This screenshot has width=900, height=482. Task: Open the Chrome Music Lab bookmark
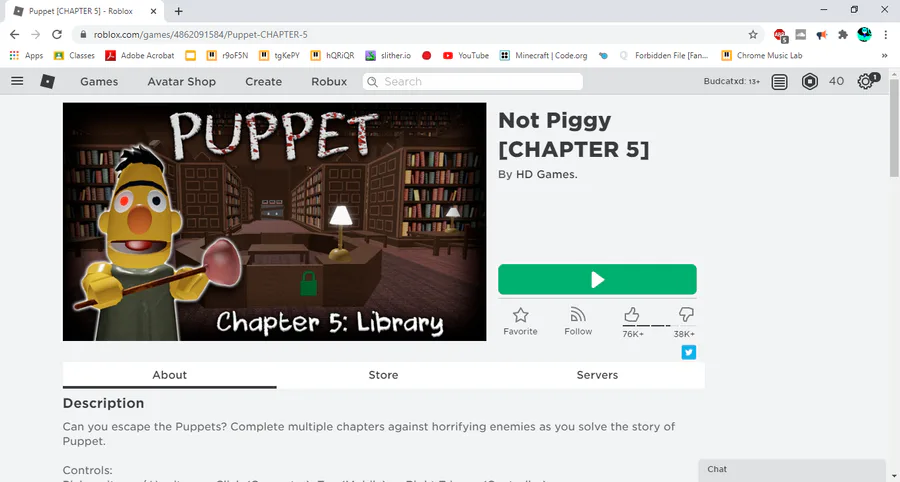(x=762, y=56)
